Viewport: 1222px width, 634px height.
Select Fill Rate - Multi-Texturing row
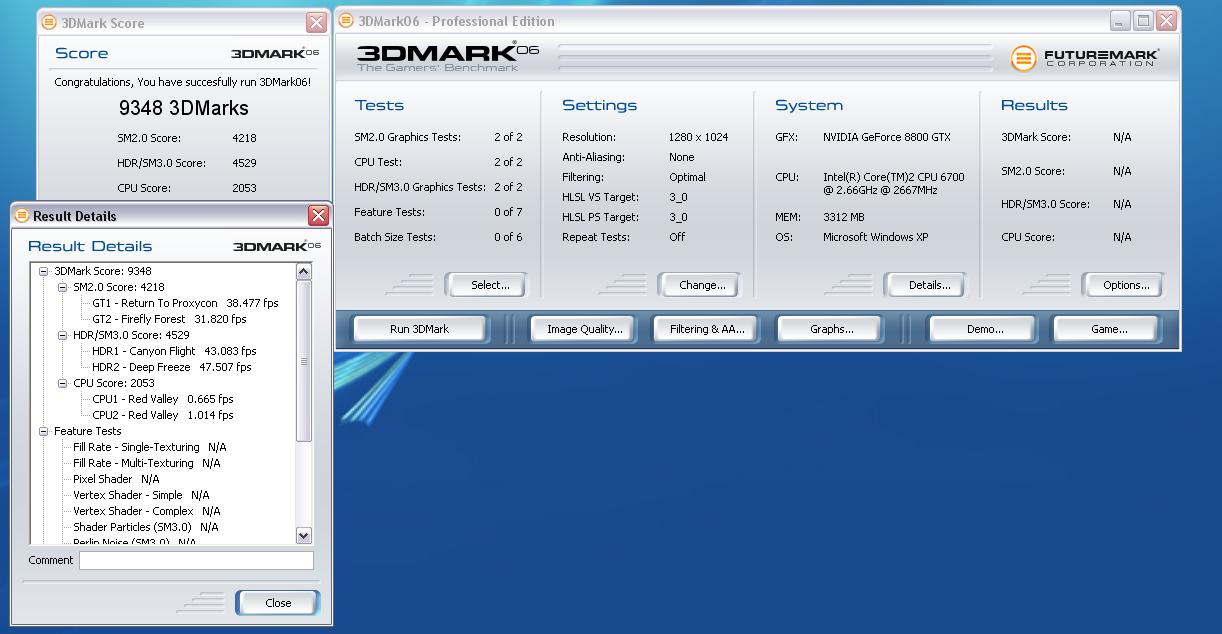[x=146, y=463]
